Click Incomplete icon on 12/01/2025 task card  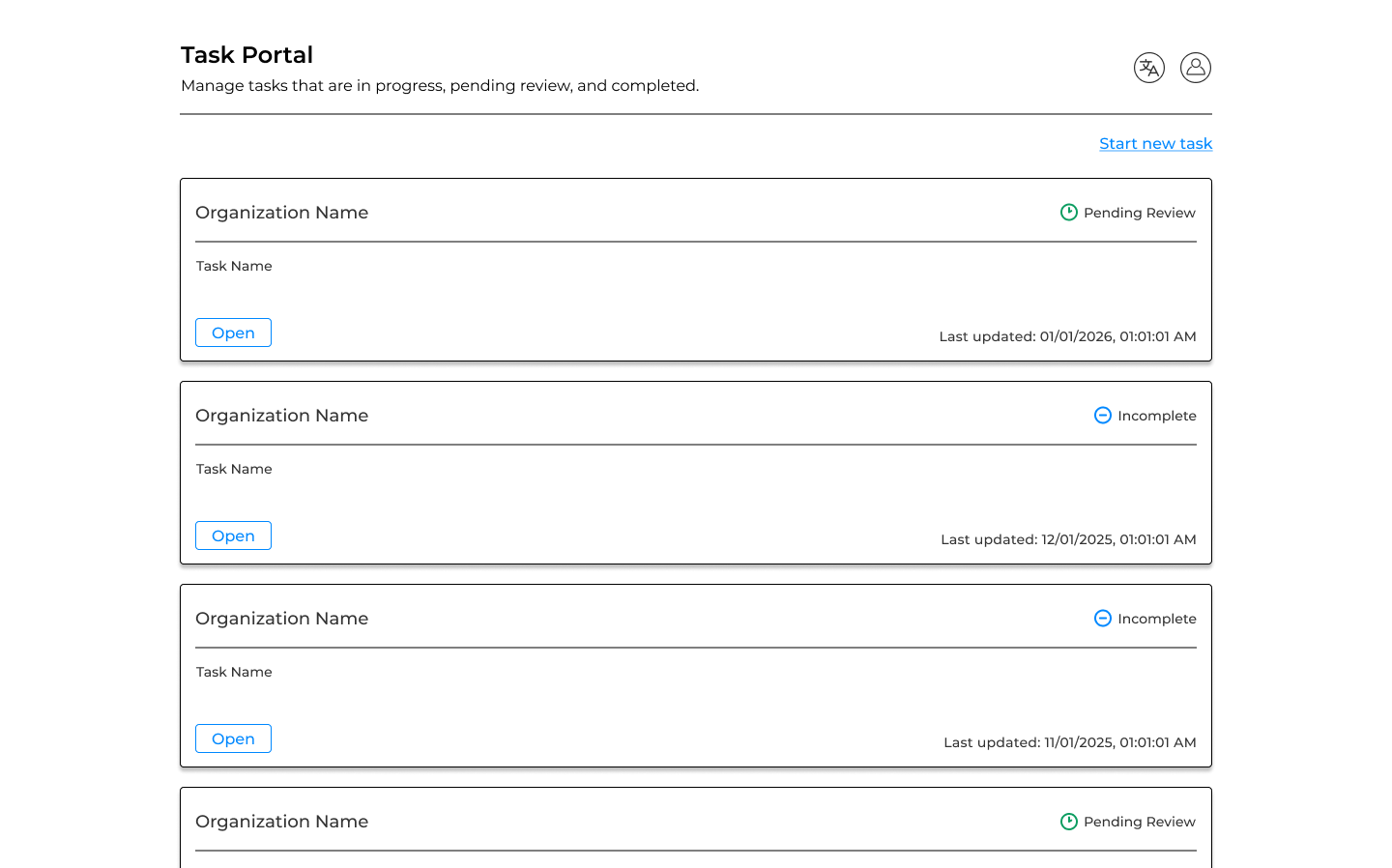coord(1103,416)
